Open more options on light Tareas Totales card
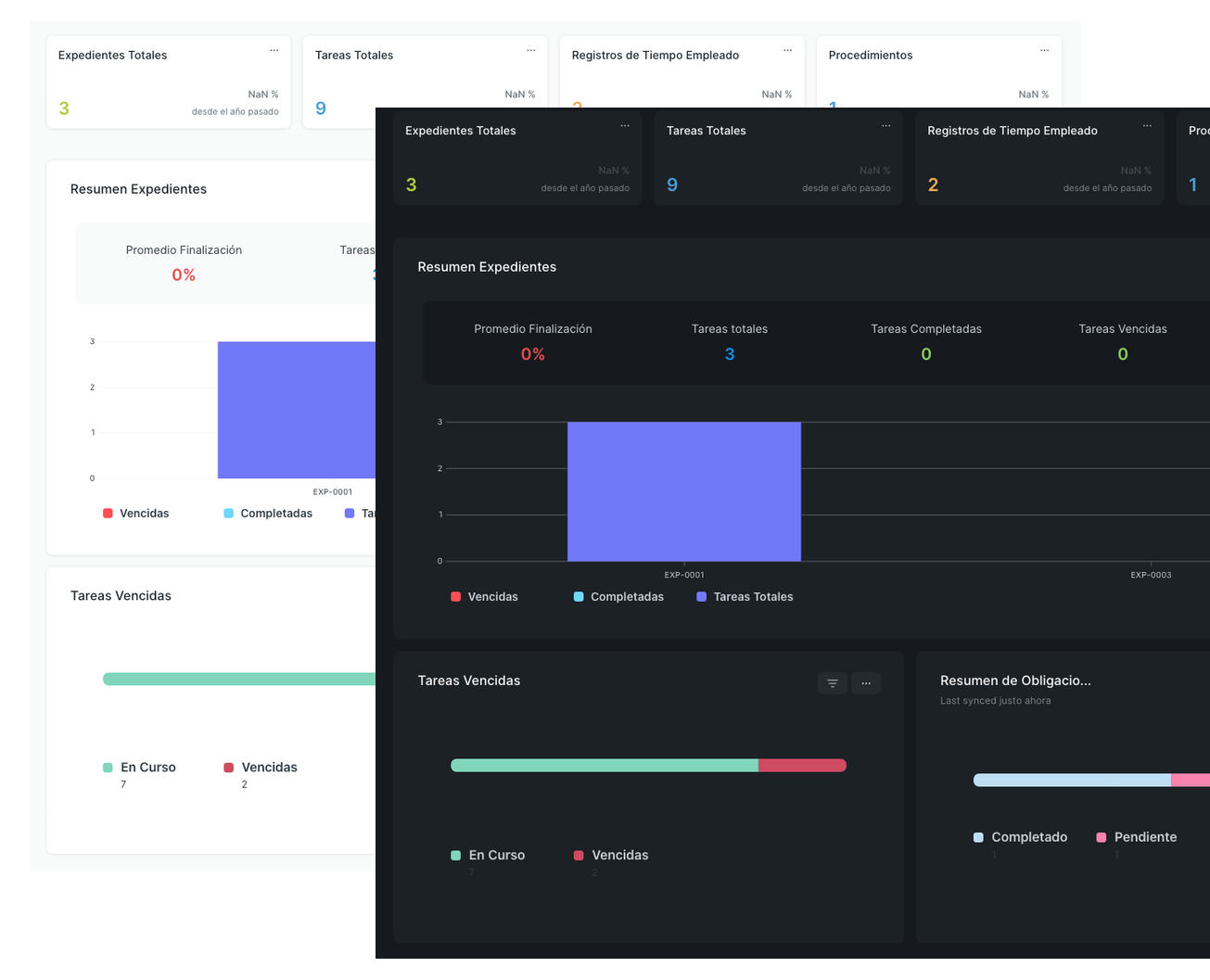Screen dimensions: 1210x980 tap(530, 51)
